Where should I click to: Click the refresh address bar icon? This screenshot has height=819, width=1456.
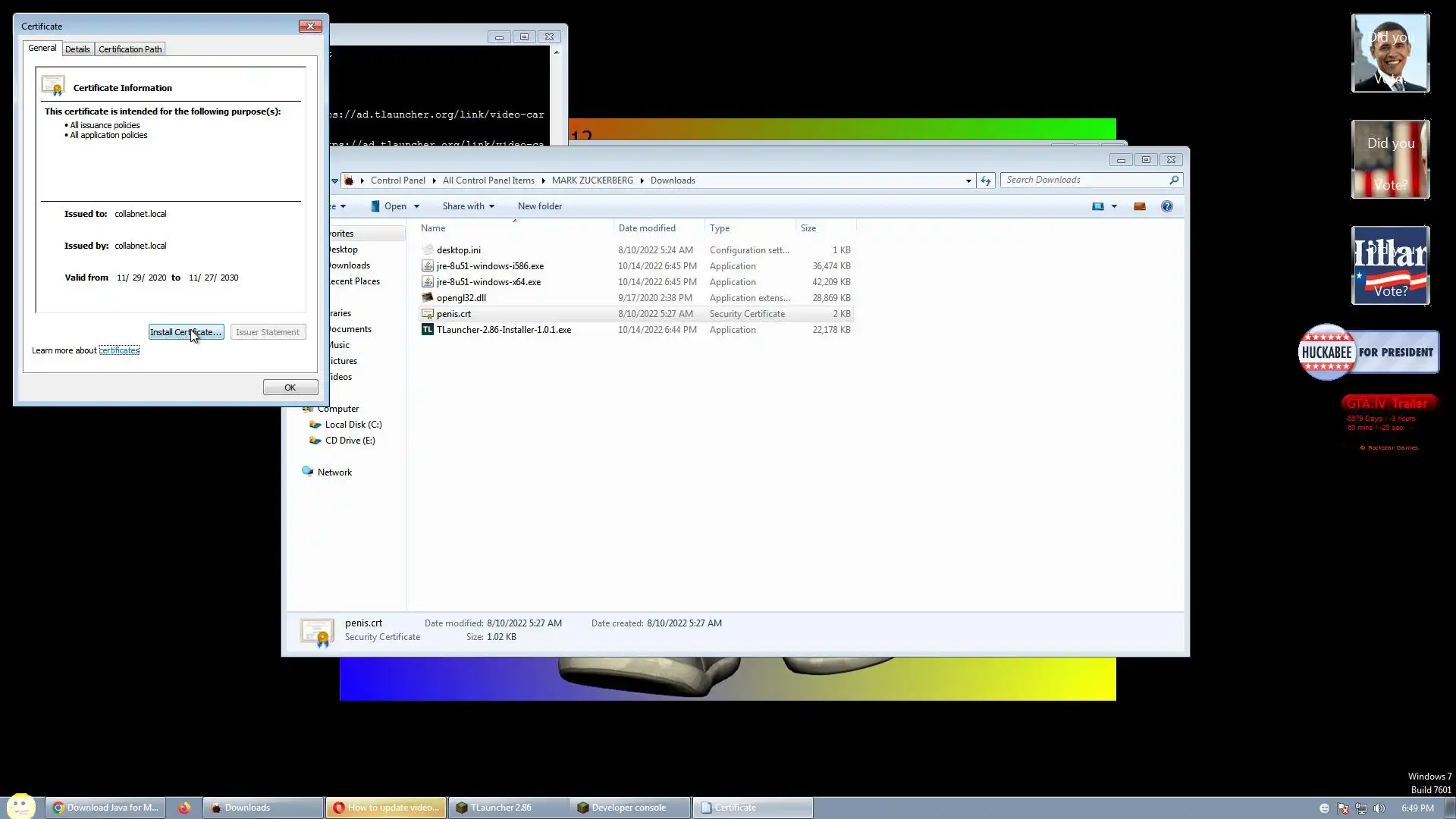pos(985,180)
